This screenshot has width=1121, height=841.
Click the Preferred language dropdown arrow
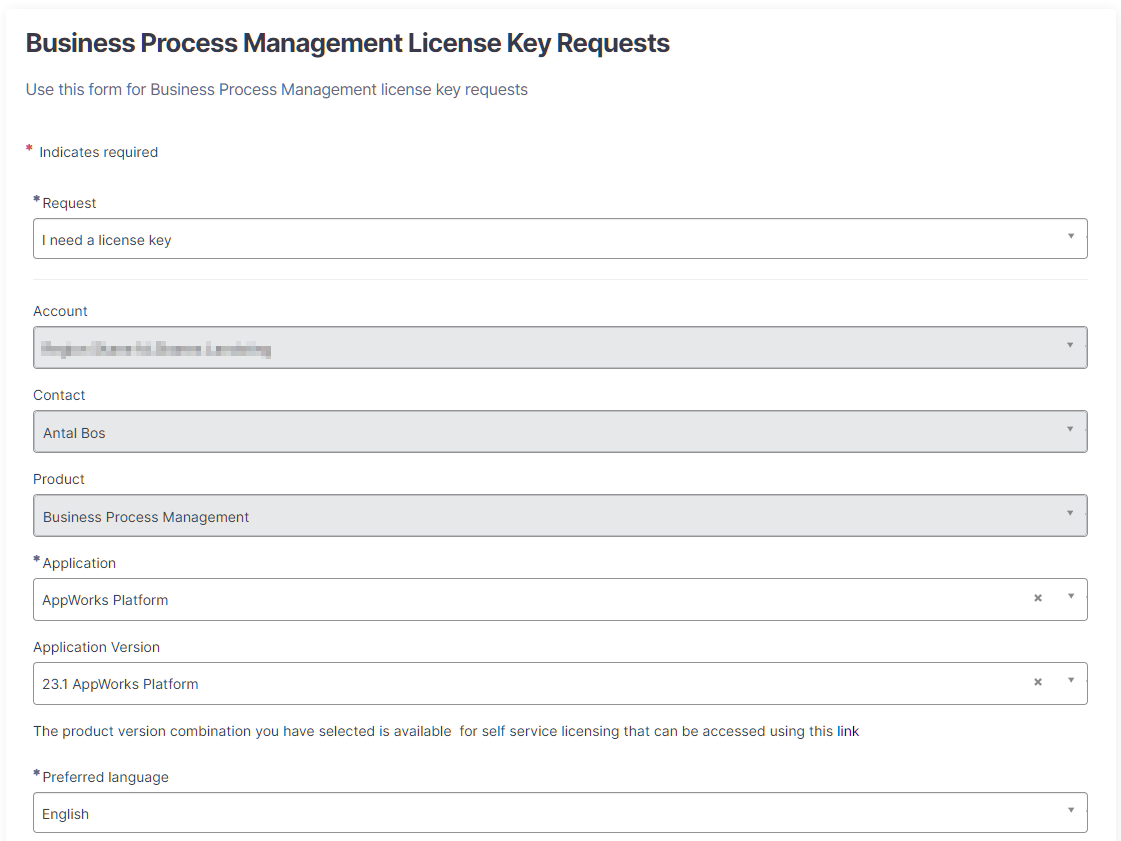pos(1070,811)
